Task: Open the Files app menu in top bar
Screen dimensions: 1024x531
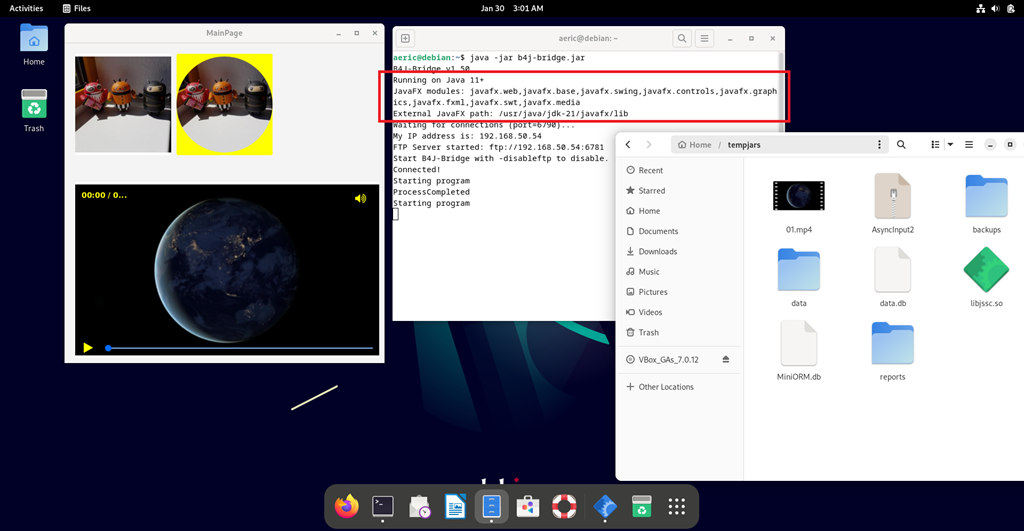Action: 76,8
